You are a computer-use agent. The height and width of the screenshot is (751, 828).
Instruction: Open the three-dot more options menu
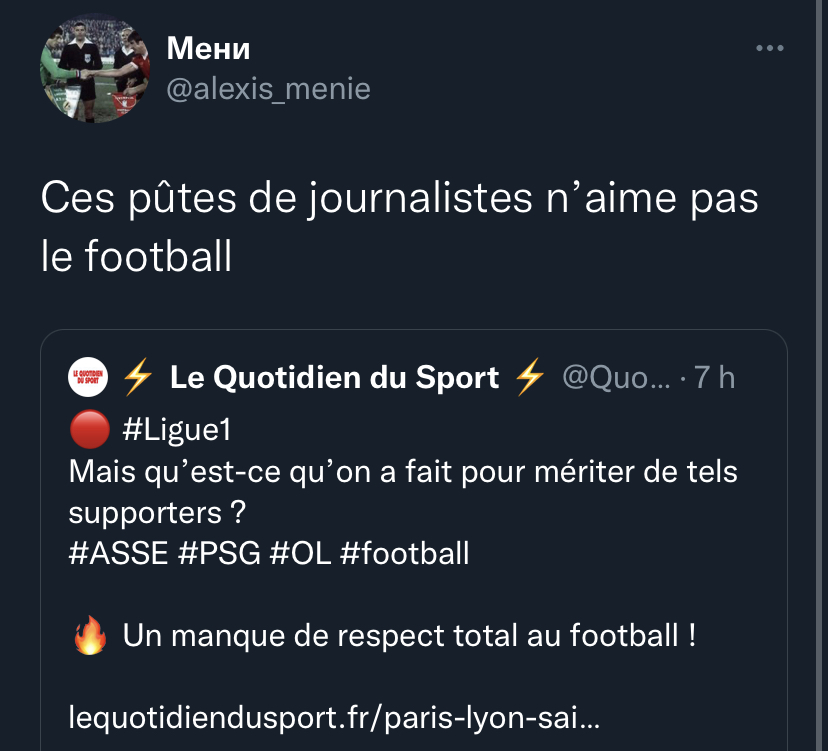[769, 48]
